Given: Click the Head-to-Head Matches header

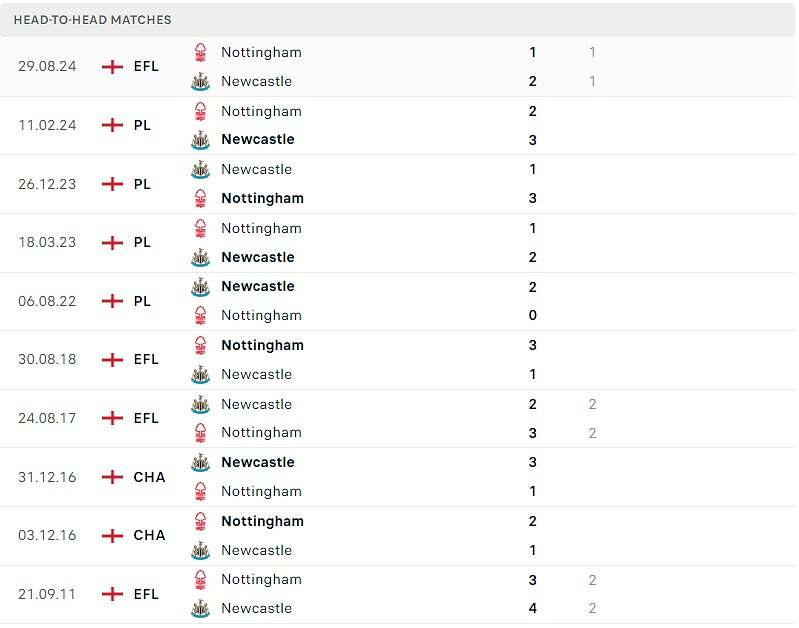Looking at the screenshot, I should click(93, 20).
